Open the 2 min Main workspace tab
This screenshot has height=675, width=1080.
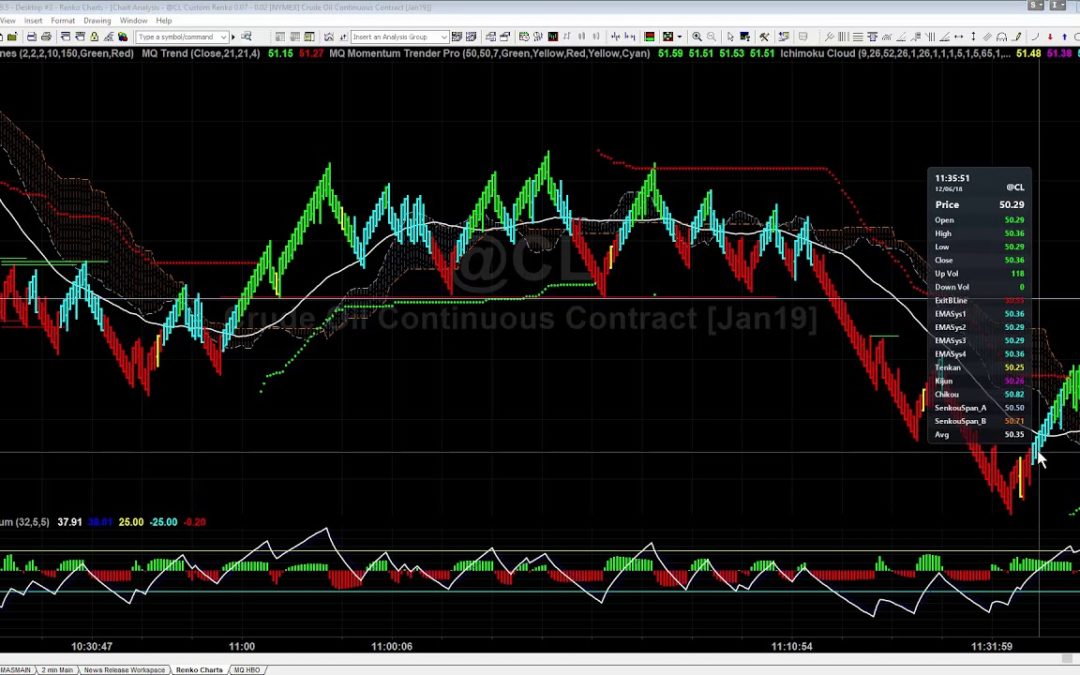click(58, 669)
